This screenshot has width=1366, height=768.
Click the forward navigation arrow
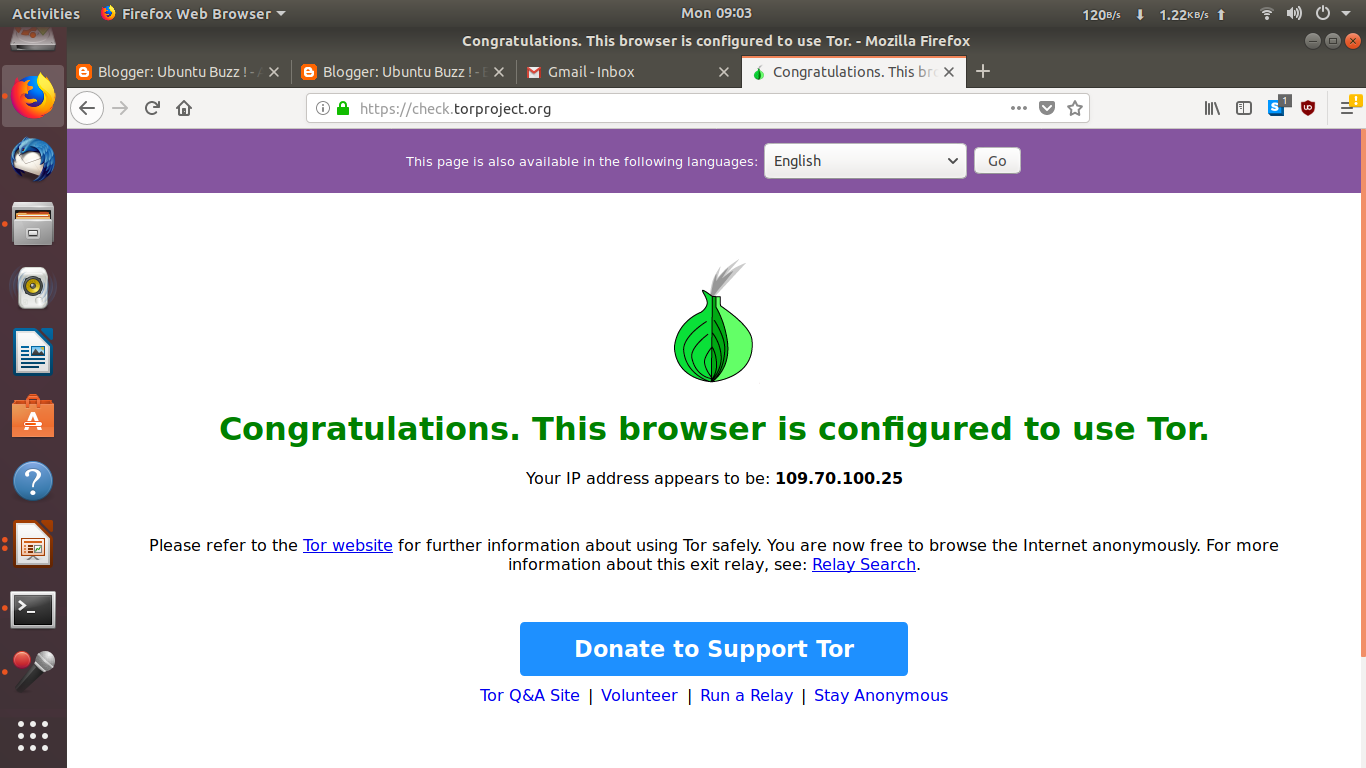pos(121,108)
